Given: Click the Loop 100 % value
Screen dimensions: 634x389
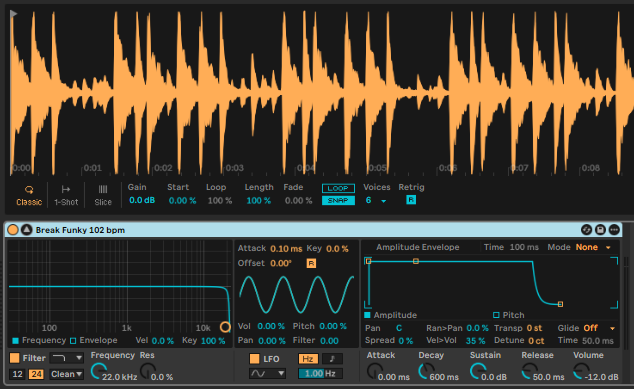Looking at the screenshot, I should tap(220, 201).
